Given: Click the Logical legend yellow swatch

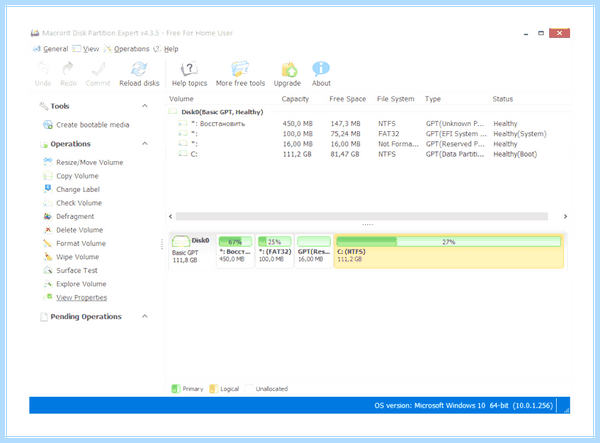Looking at the screenshot, I should [213, 389].
